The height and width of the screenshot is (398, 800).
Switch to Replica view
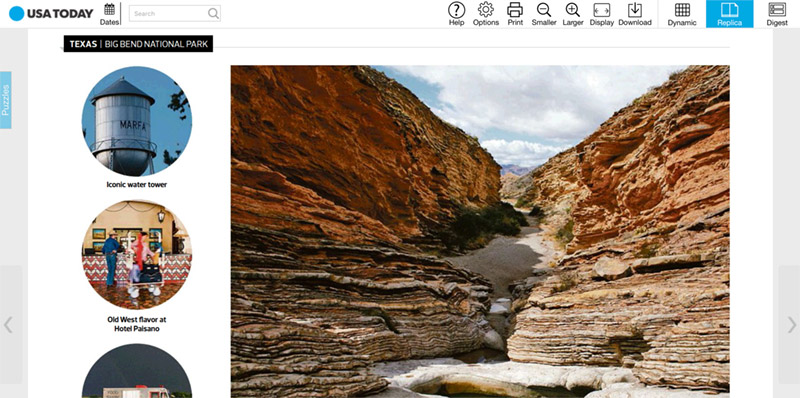click(x=729, y=14)
